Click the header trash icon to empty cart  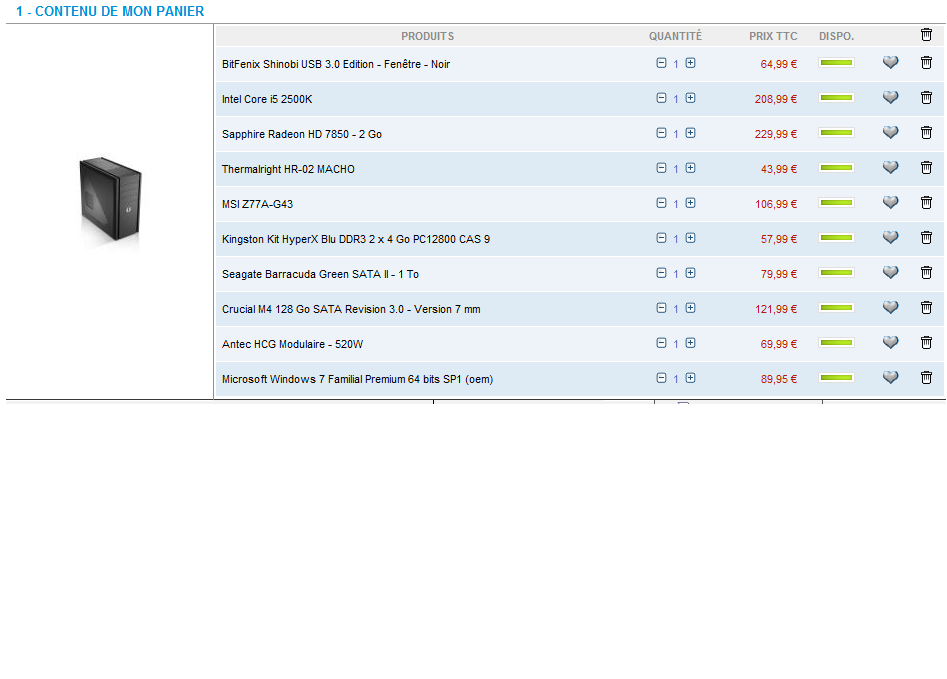point(926,35)
